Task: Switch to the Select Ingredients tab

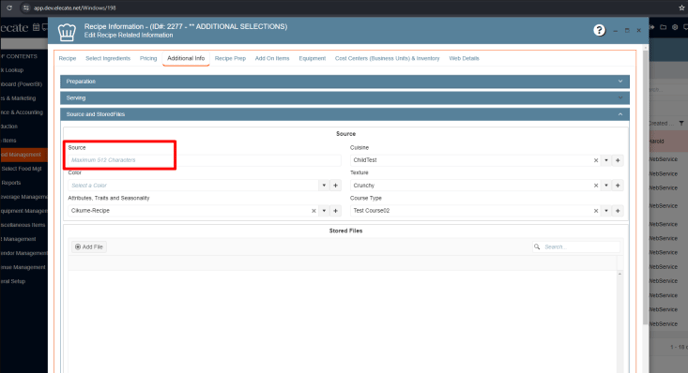Action: tap(108, 58)
